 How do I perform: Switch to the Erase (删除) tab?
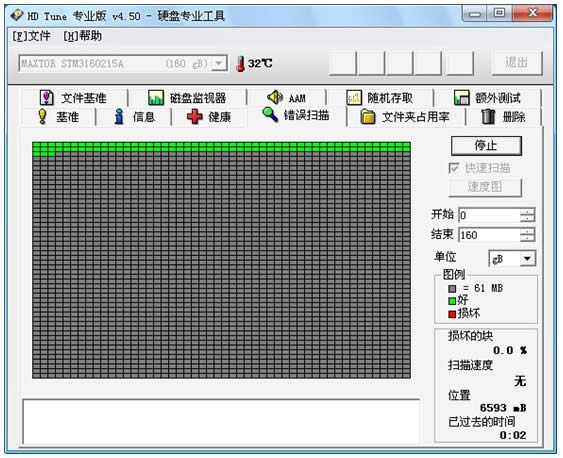503,117
